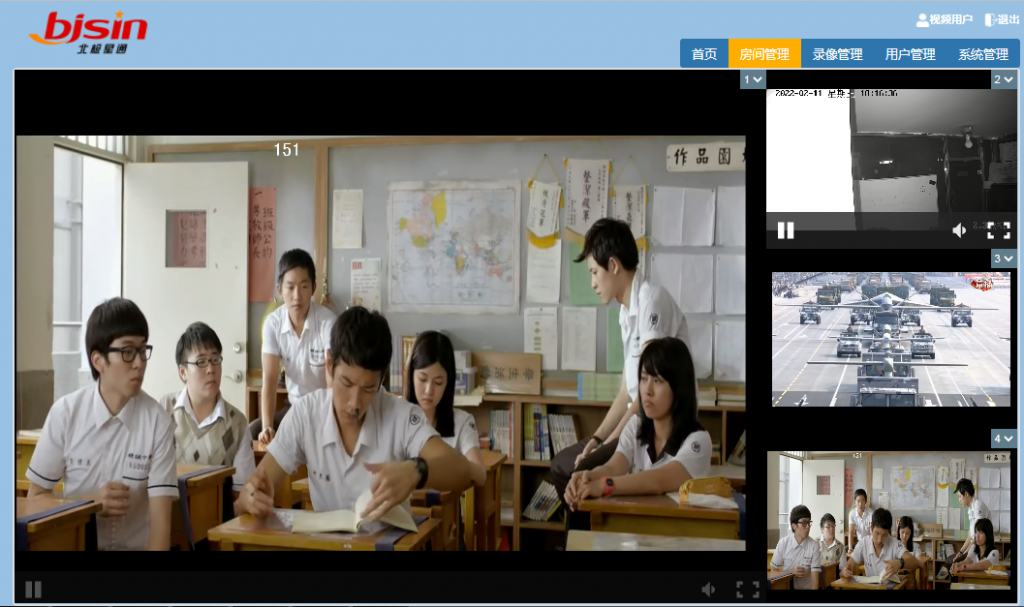Select the military parade video in channel 3

point(891,339)
